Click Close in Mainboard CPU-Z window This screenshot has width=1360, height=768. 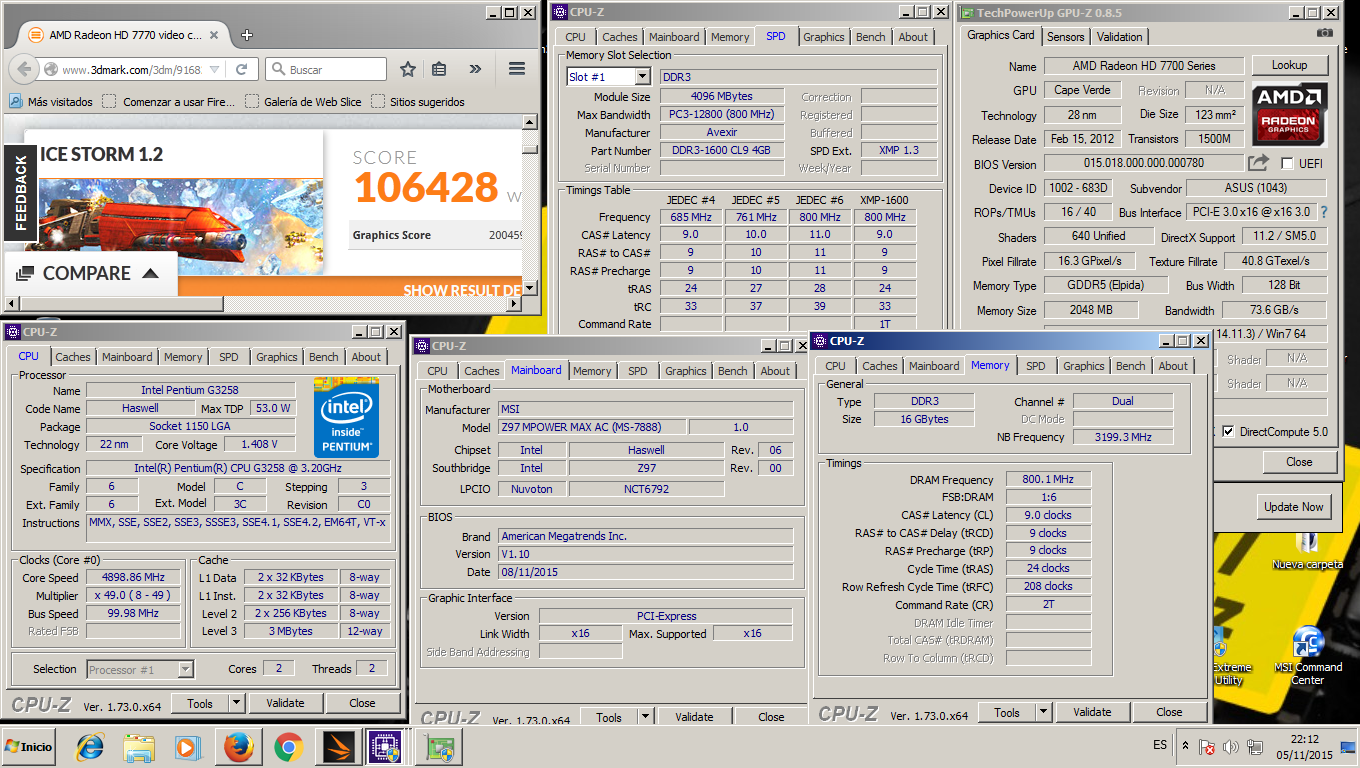[x=771, y=717]
